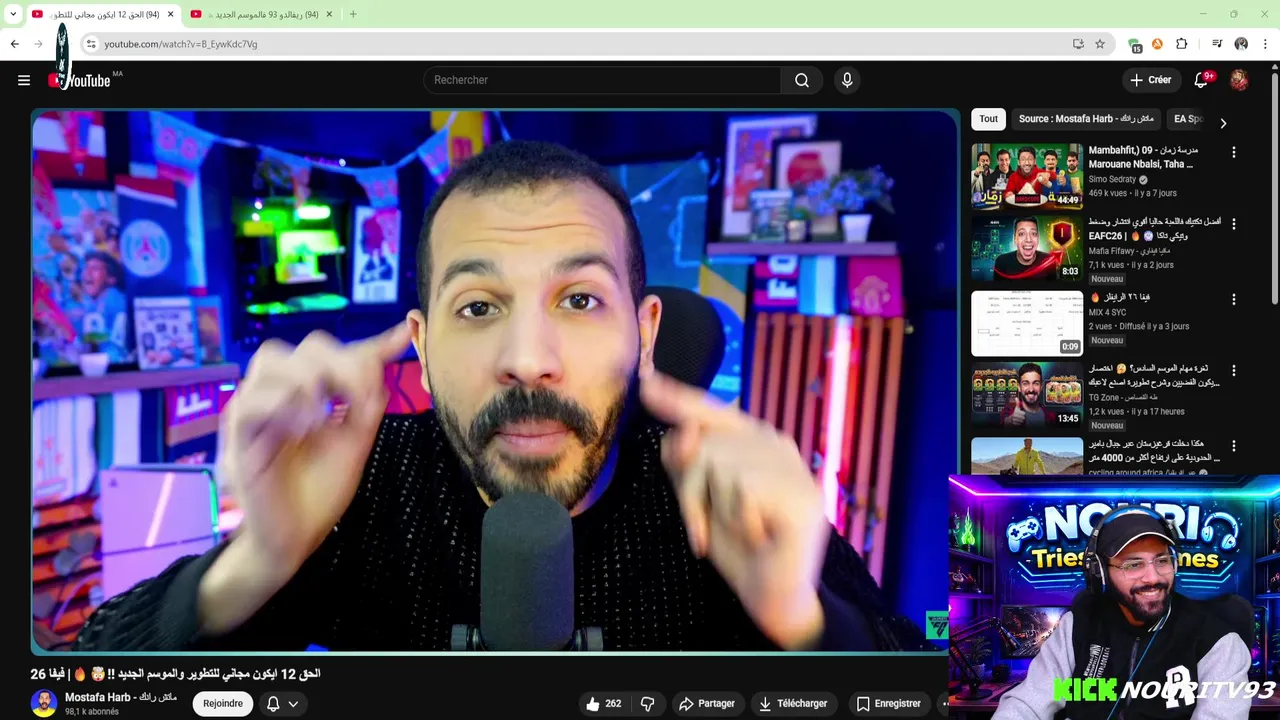Screen dimensions: 1280x720
Task: Open Mambahfit 09 video thumbnail
Action: coord(1027,175)
